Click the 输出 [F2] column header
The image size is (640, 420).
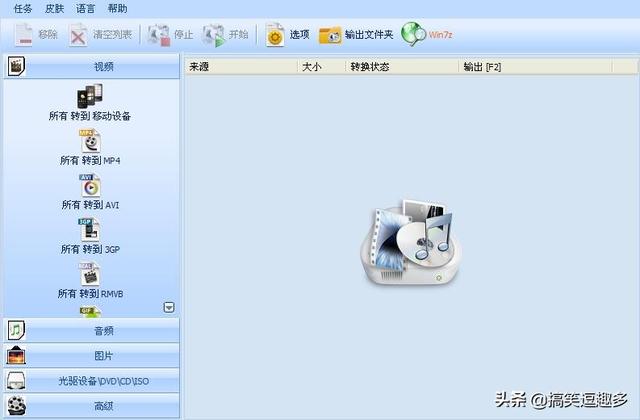pyautogui.click(x=536, y=67)
